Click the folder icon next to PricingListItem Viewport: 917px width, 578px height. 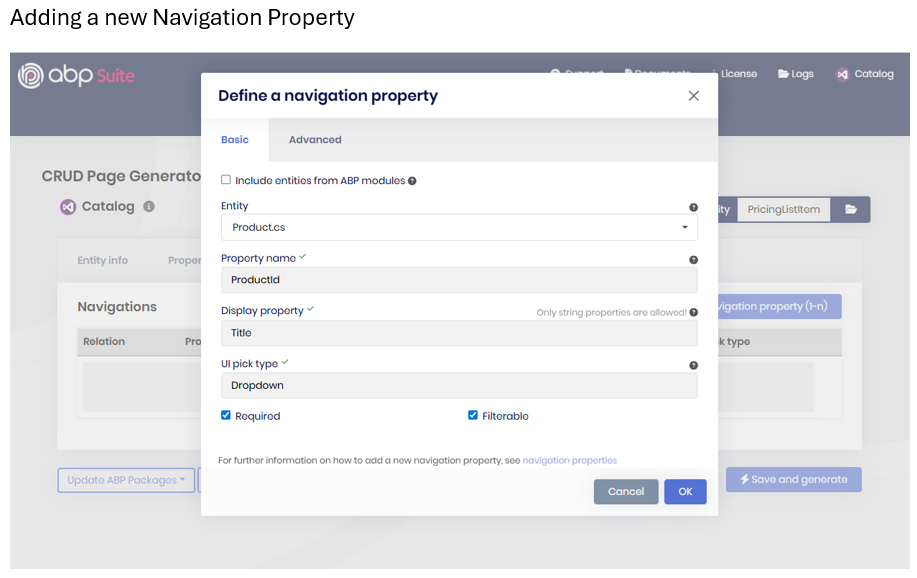pos(851,209)
